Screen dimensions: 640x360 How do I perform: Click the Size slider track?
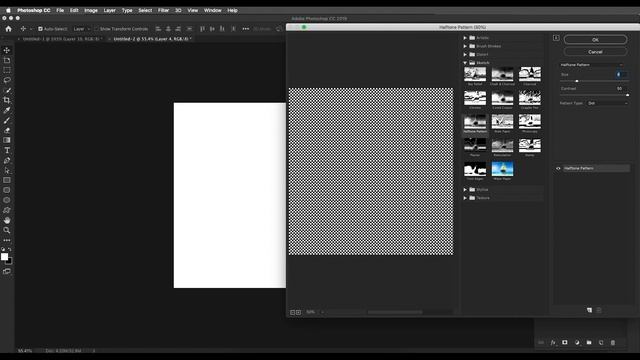pos(594,81)
